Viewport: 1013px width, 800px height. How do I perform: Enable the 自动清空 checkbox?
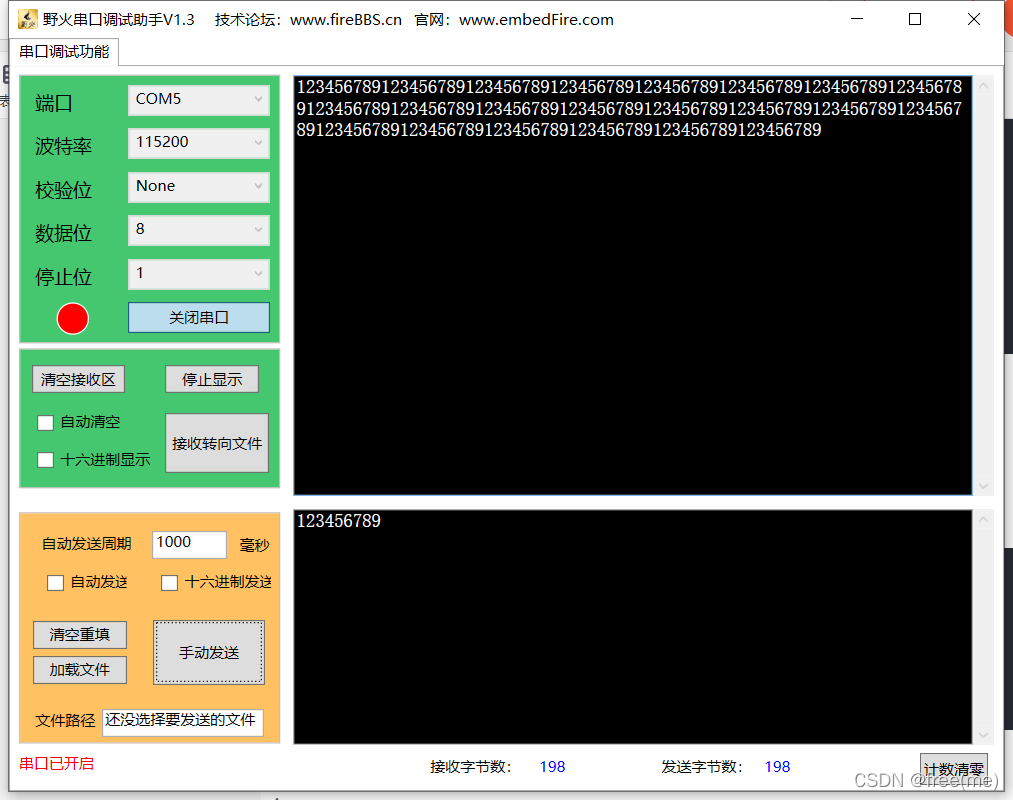[x=45, y=423]
